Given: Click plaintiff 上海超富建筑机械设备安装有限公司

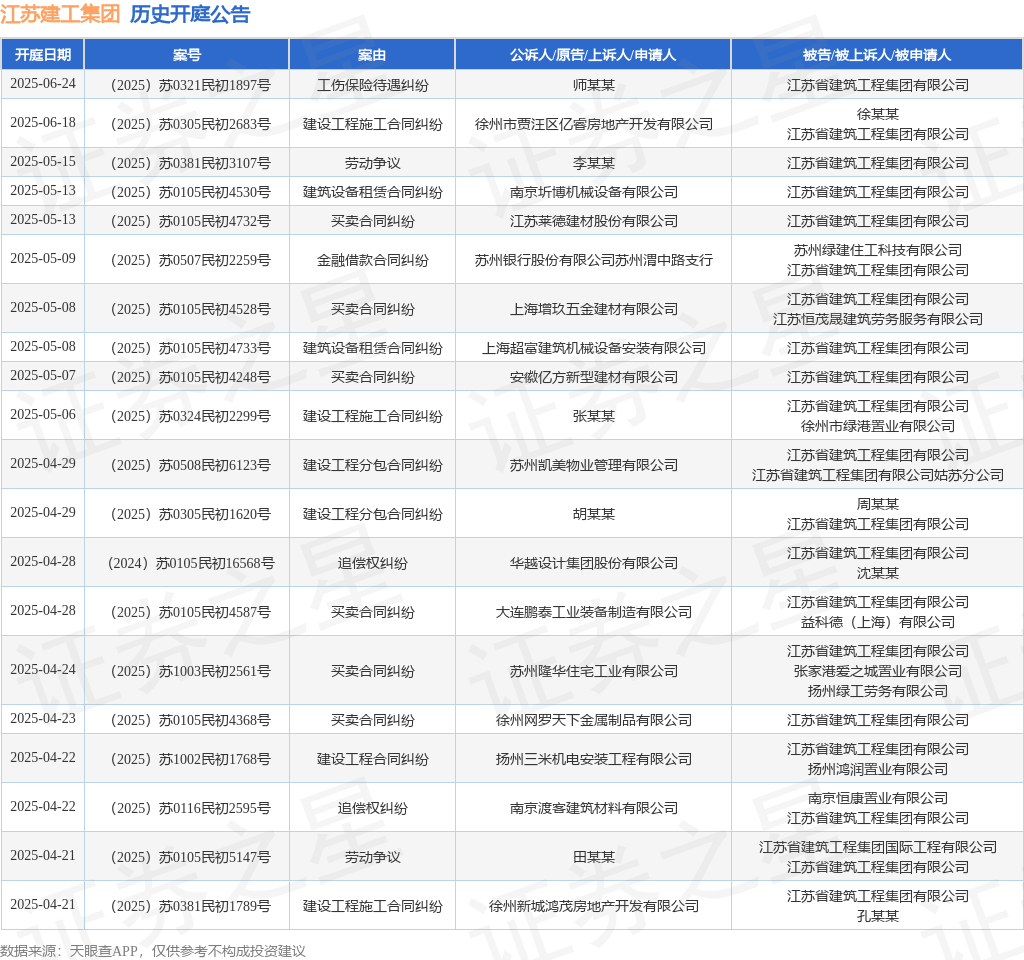Looking at the screenshot, I should pyautogui.click(x=594, y=348).
